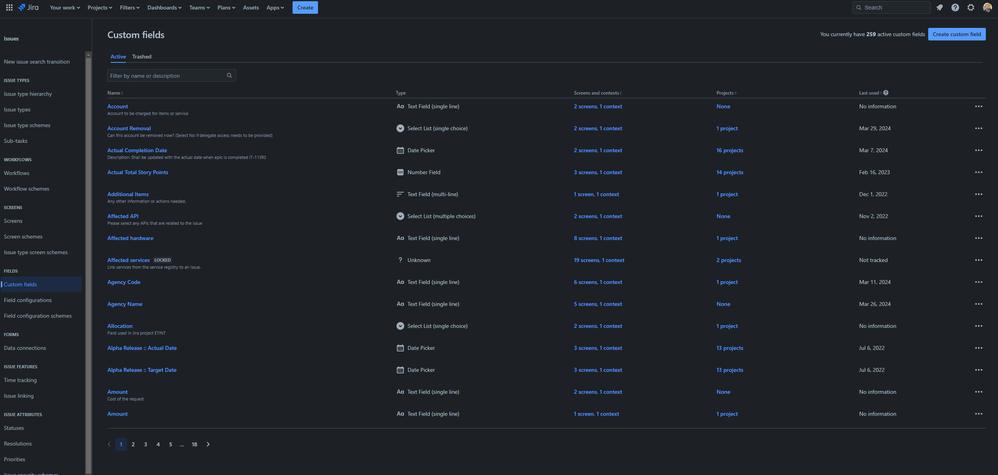This screenshot has height=475, width=998.
Task: Expand the Filters menu
Action: [x=130, y=8]
